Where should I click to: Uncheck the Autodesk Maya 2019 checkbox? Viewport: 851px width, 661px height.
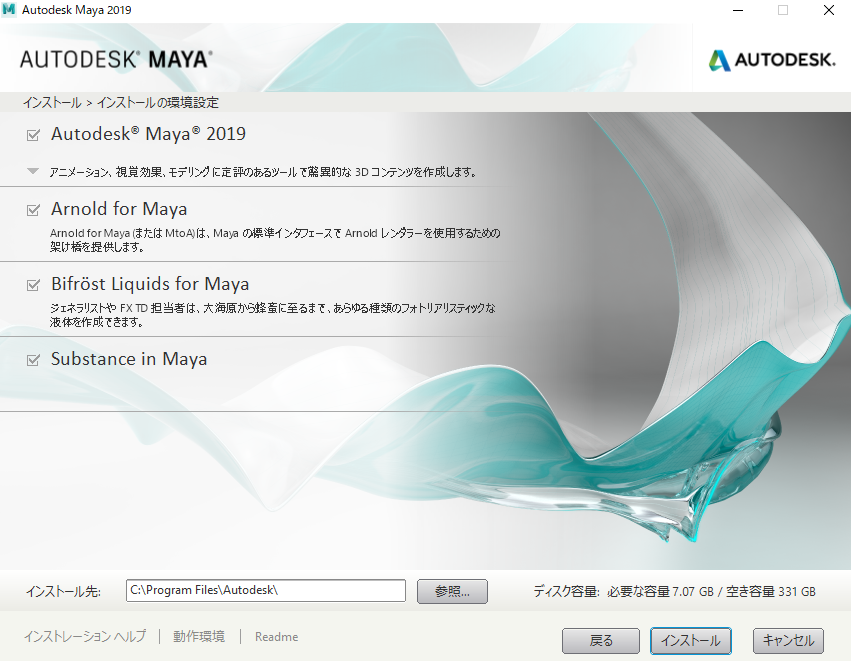tap(33, 135)
